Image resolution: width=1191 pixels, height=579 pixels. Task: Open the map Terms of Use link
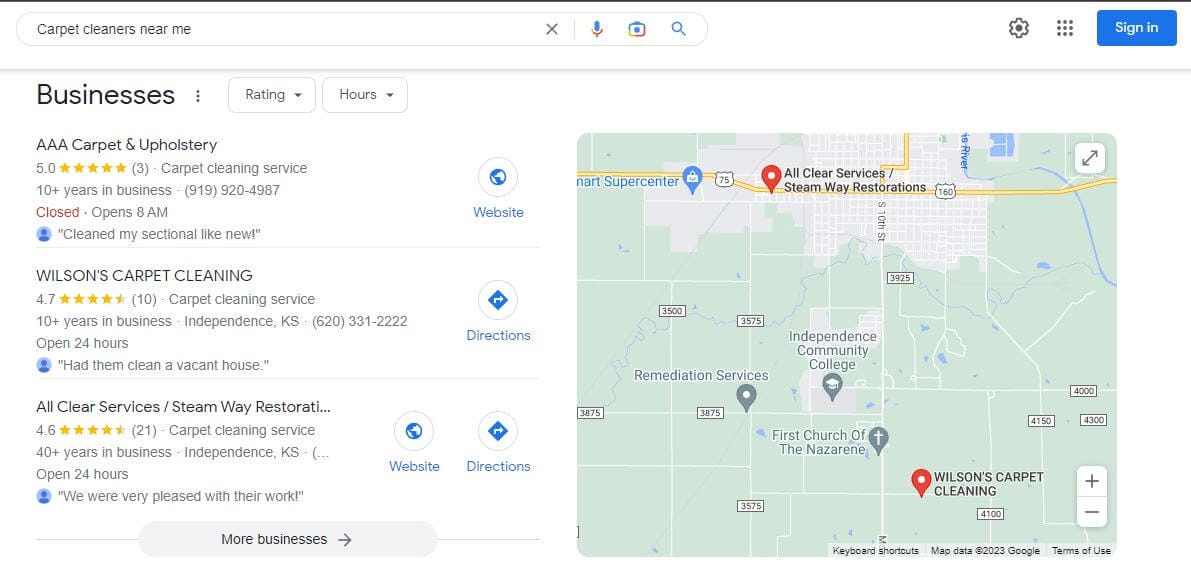(x=1081, y=551)
